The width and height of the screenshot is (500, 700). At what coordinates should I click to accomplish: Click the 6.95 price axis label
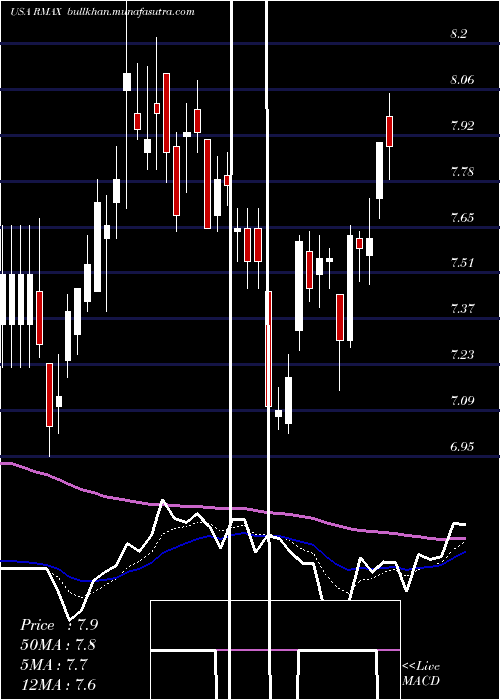462,446
